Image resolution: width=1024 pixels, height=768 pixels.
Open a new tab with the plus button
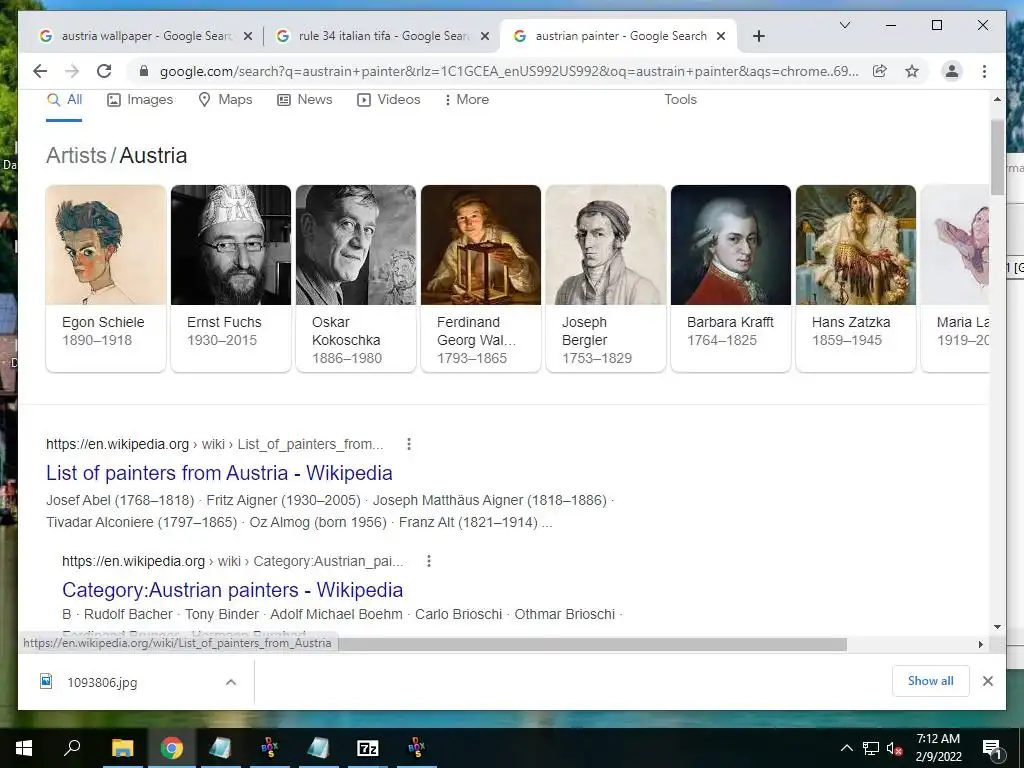coord(758,36)
